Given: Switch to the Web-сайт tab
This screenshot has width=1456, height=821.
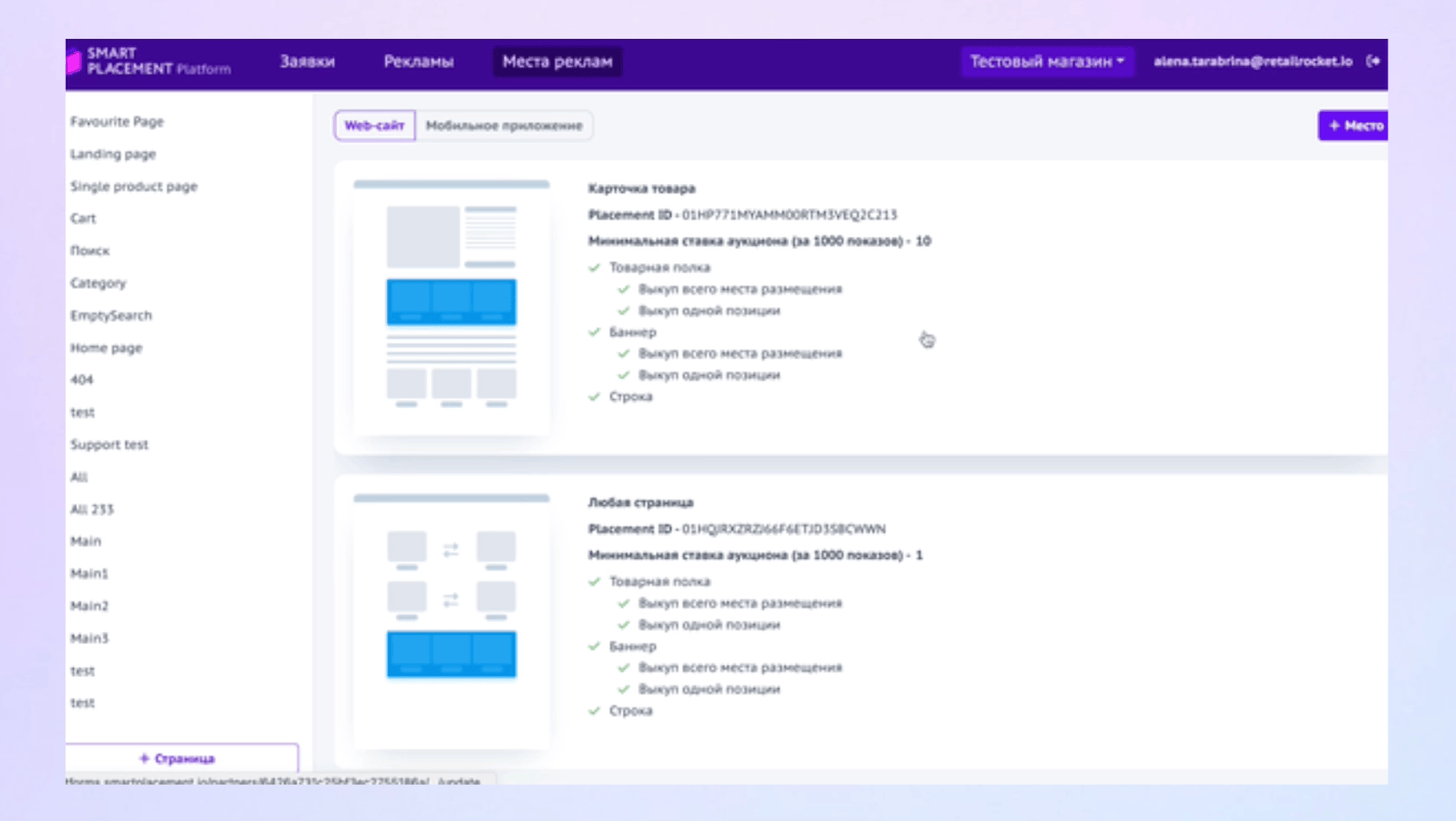Looking at the screenshot, I should [x=374, y=126].
